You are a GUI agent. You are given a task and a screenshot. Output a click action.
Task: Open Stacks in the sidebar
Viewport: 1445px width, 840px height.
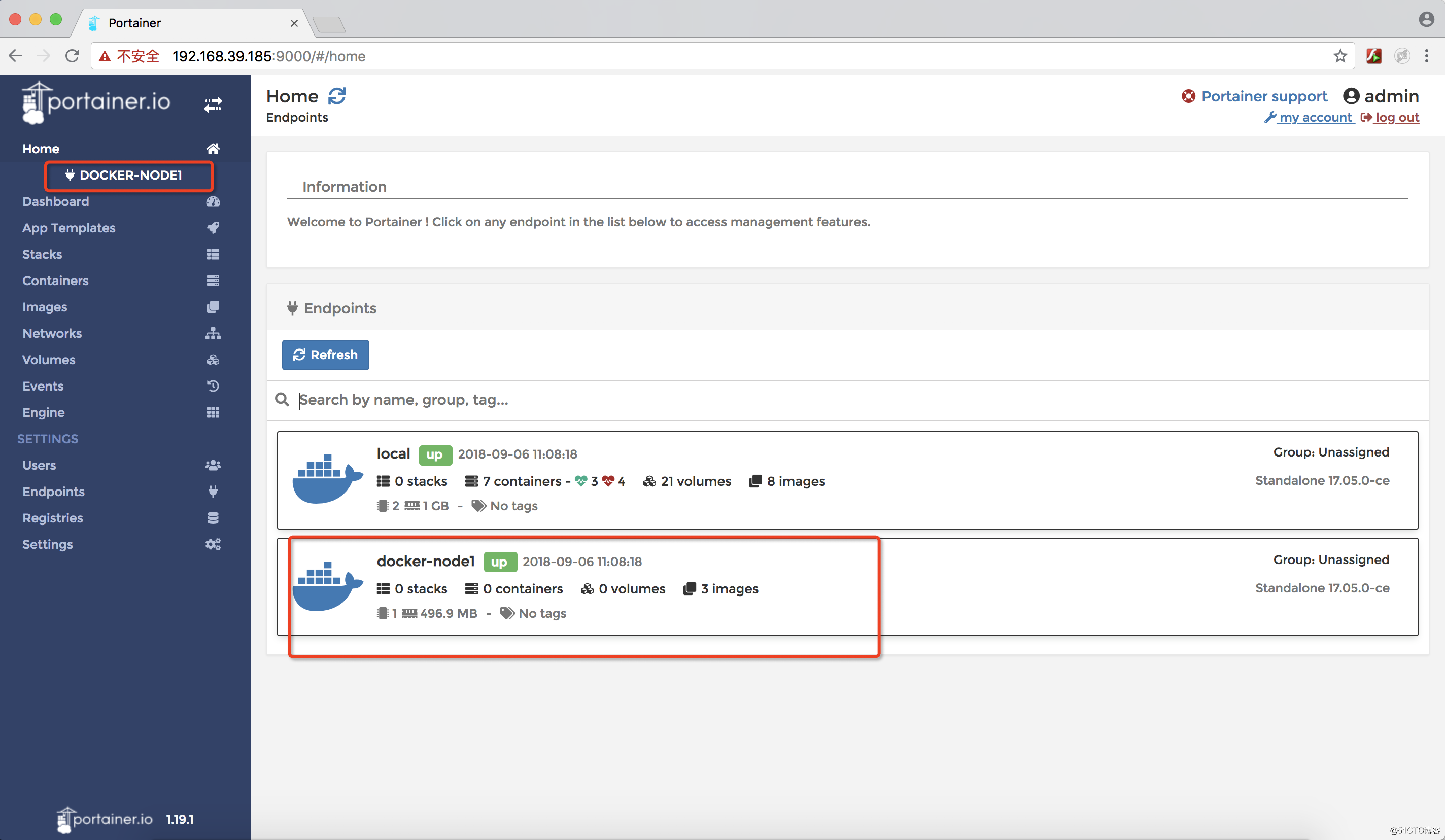(42, 254)
